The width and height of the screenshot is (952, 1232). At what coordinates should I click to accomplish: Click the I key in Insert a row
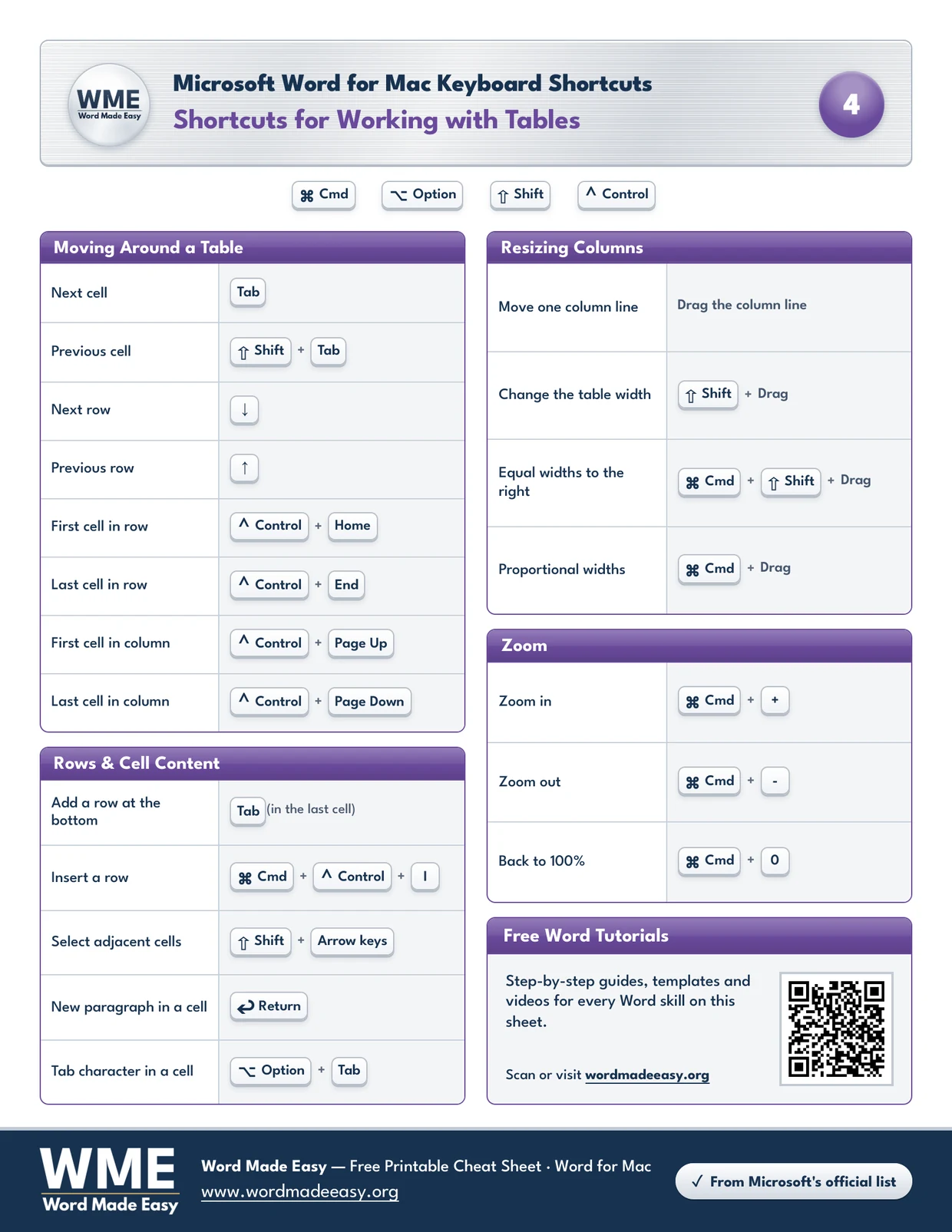pos(425,877)
